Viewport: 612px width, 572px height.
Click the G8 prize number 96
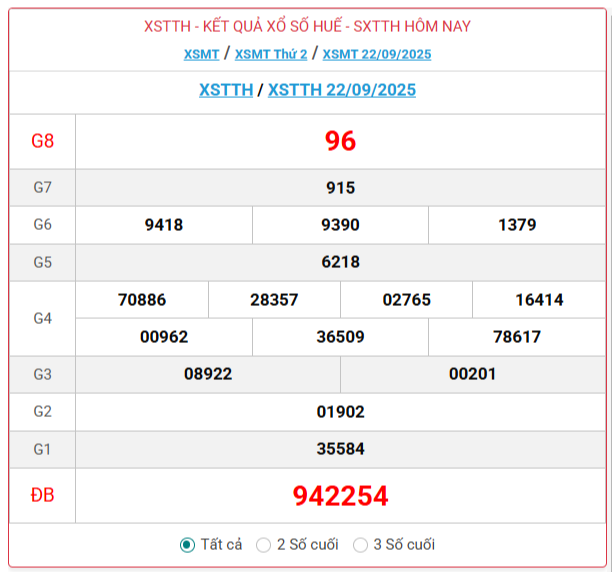pyautogui.click(x=340, y=141)
